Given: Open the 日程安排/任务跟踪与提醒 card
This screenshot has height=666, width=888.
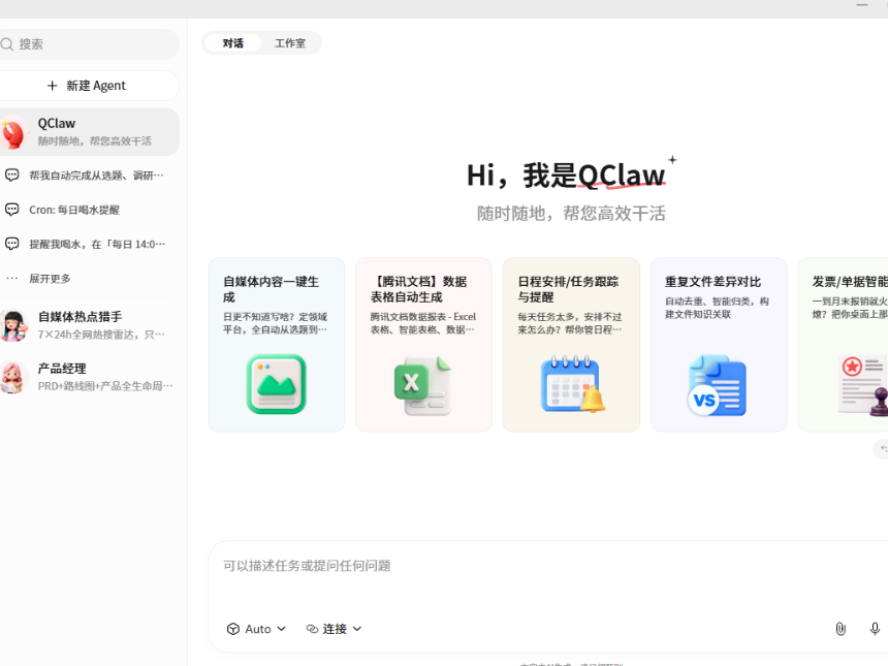Looking at the screenshot, I should 571,345.
